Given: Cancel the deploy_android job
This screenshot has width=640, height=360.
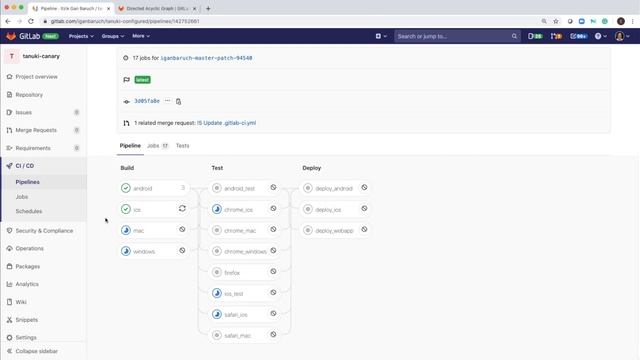Looking at the screenshot, I should pyautogui.click(x=364, y=187).
